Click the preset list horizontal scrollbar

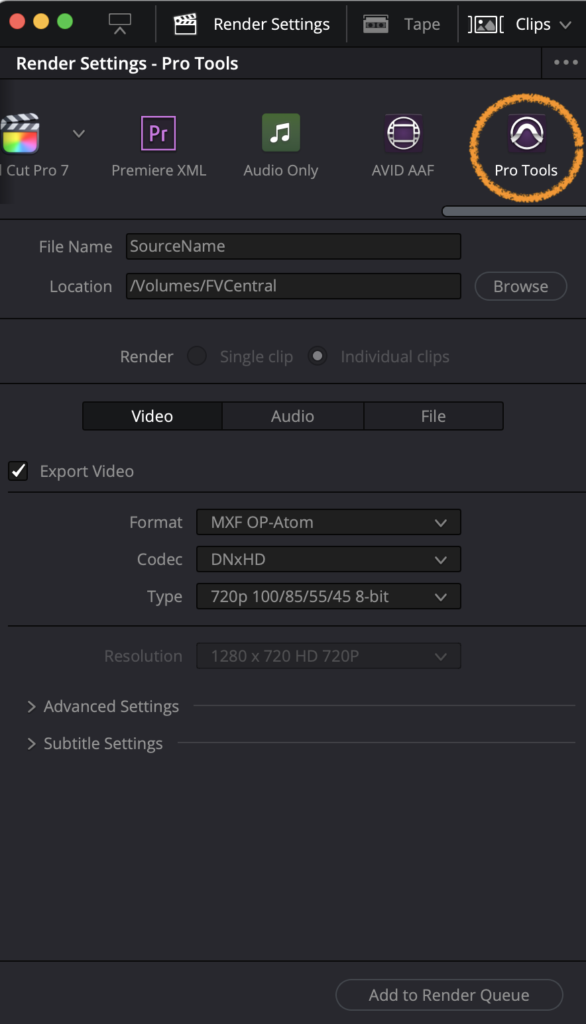coord(514,211)
